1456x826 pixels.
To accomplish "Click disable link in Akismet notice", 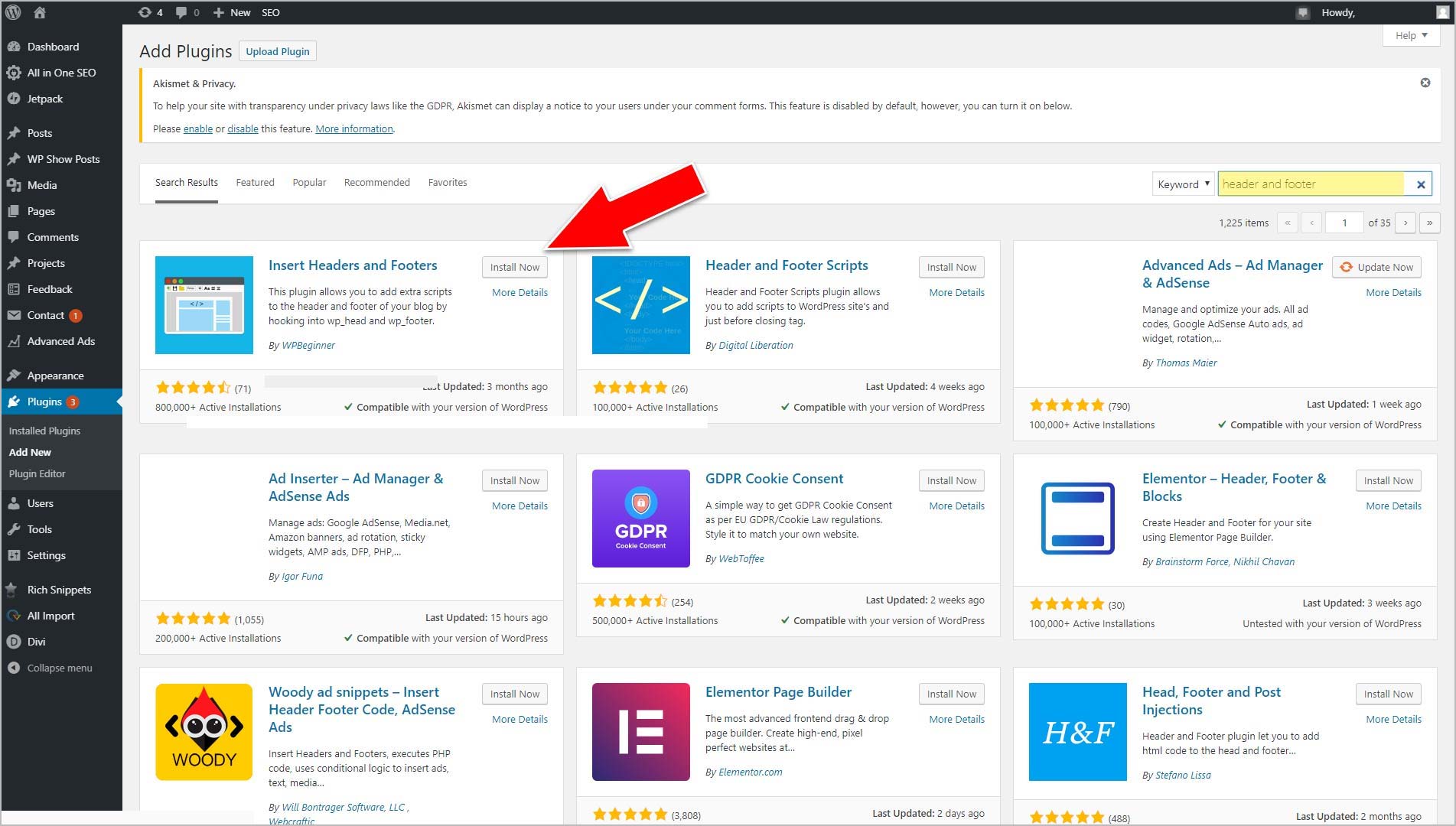I will 243,128.
